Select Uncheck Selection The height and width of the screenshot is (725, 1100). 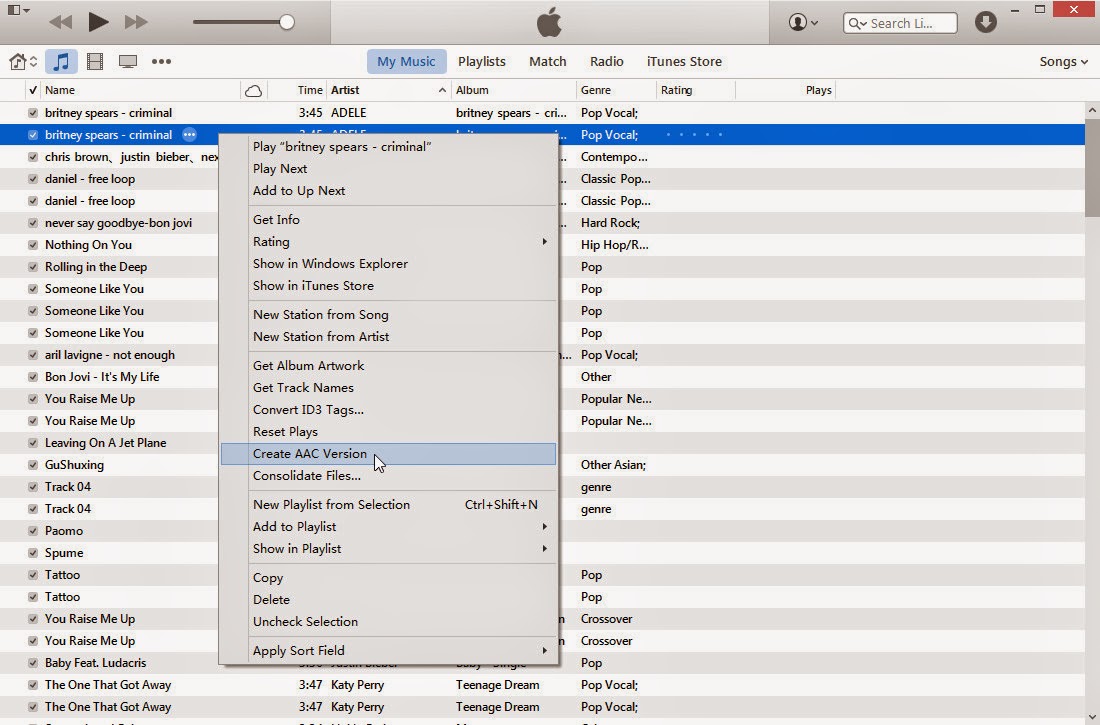pyautogui.click(x=388, y=622)
